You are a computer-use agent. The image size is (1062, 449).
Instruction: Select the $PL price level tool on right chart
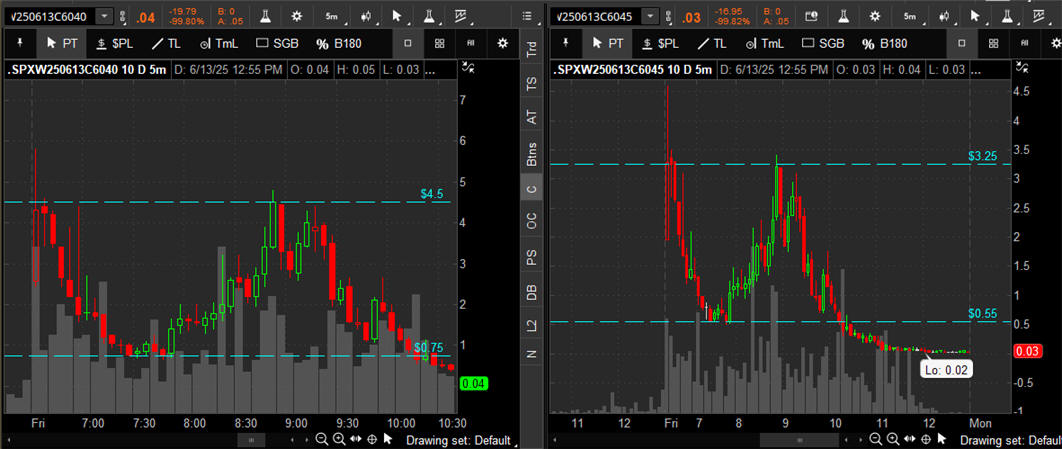pyautogui.click(x=659, y=43)
